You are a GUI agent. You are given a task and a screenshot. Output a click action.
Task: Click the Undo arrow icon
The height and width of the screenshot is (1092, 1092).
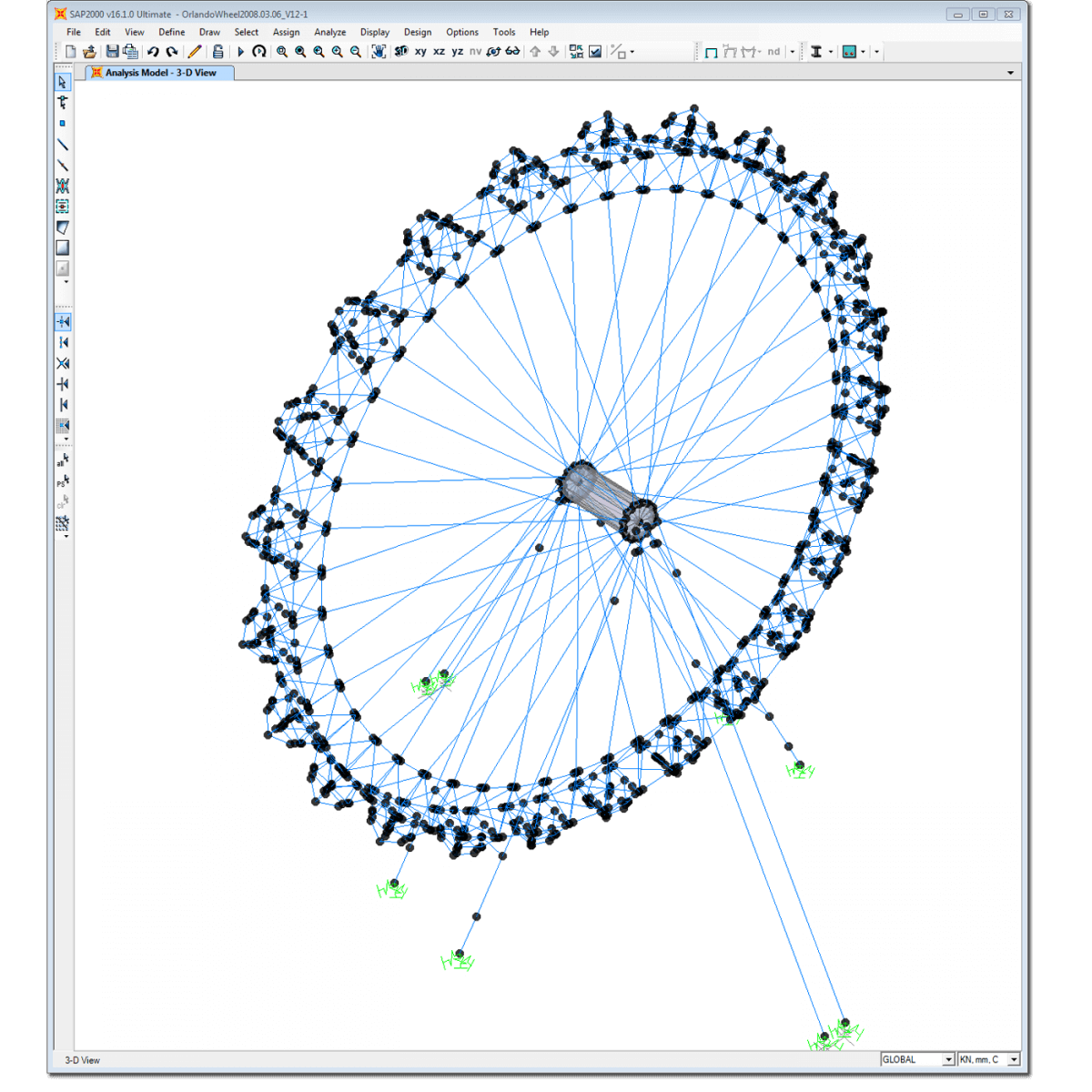[153, 52]
